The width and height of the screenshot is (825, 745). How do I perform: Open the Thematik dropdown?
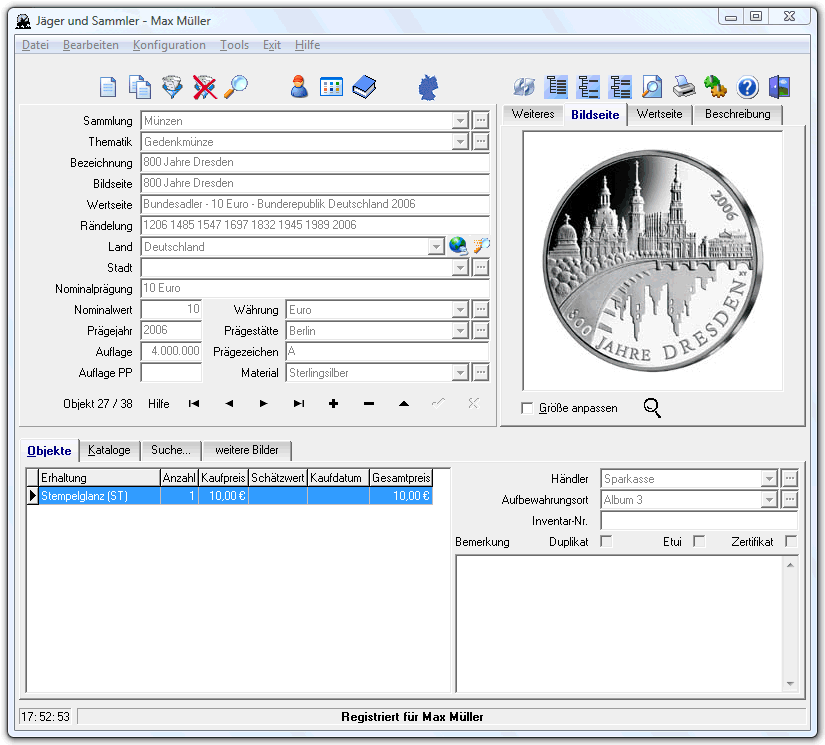point(460,142)
